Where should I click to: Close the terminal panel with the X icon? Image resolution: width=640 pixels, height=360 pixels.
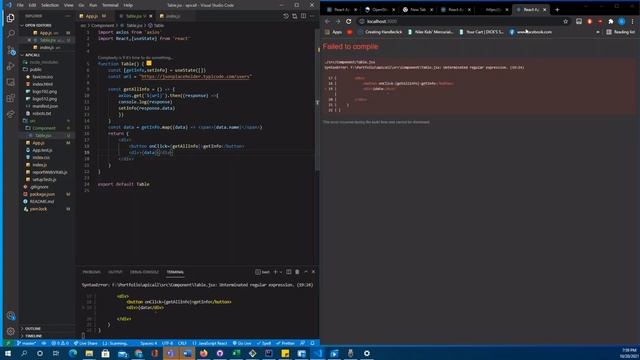tap(313, 272)
